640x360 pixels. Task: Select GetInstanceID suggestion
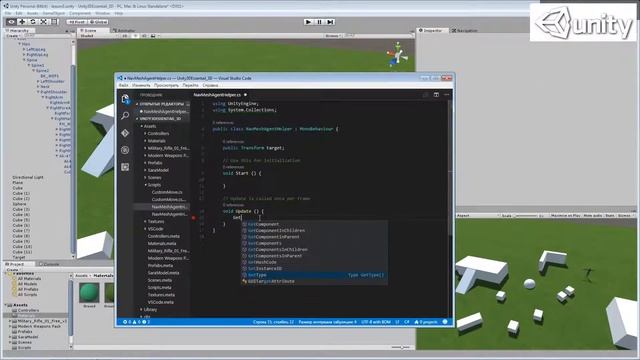coord(314,269)
